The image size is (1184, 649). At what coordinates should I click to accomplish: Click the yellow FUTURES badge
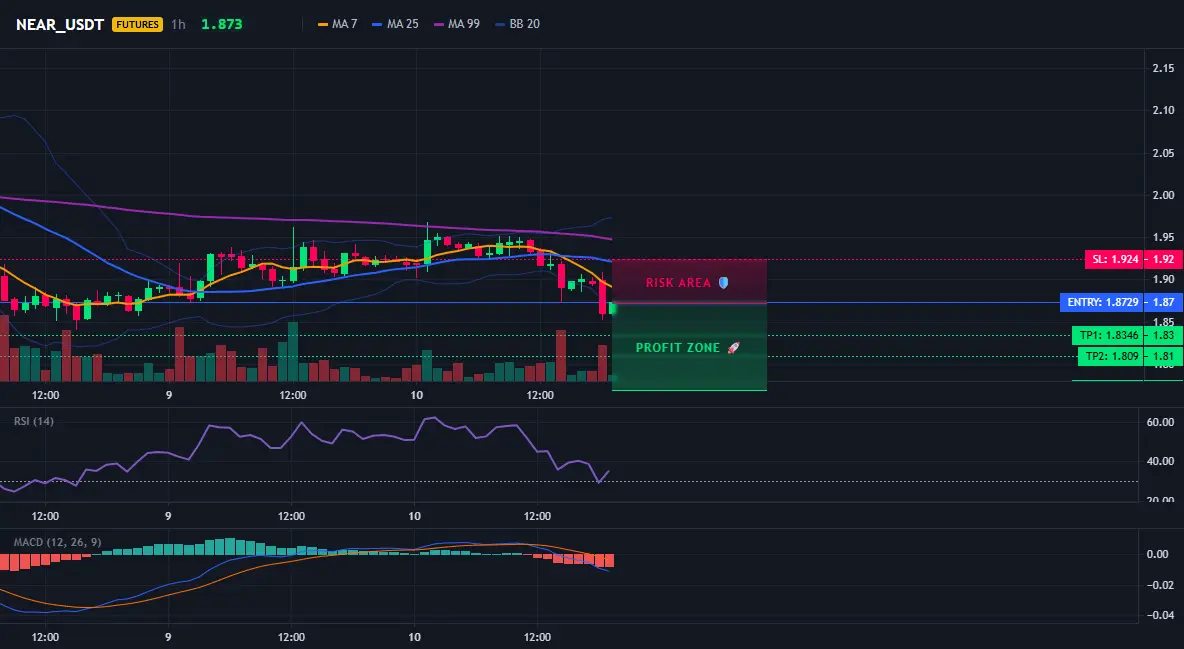coord(137,24)
